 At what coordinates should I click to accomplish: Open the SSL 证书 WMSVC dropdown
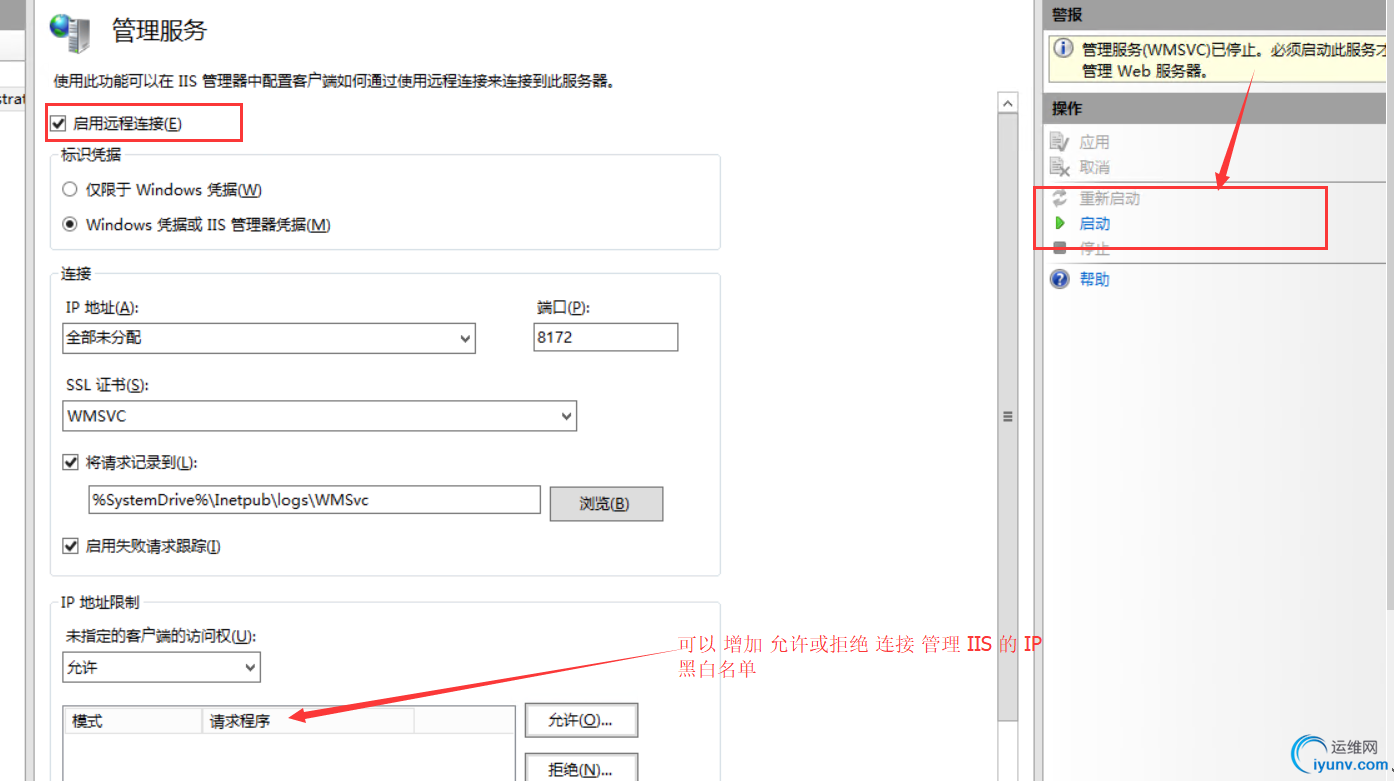pyautogui.click(x=319, y=416)
